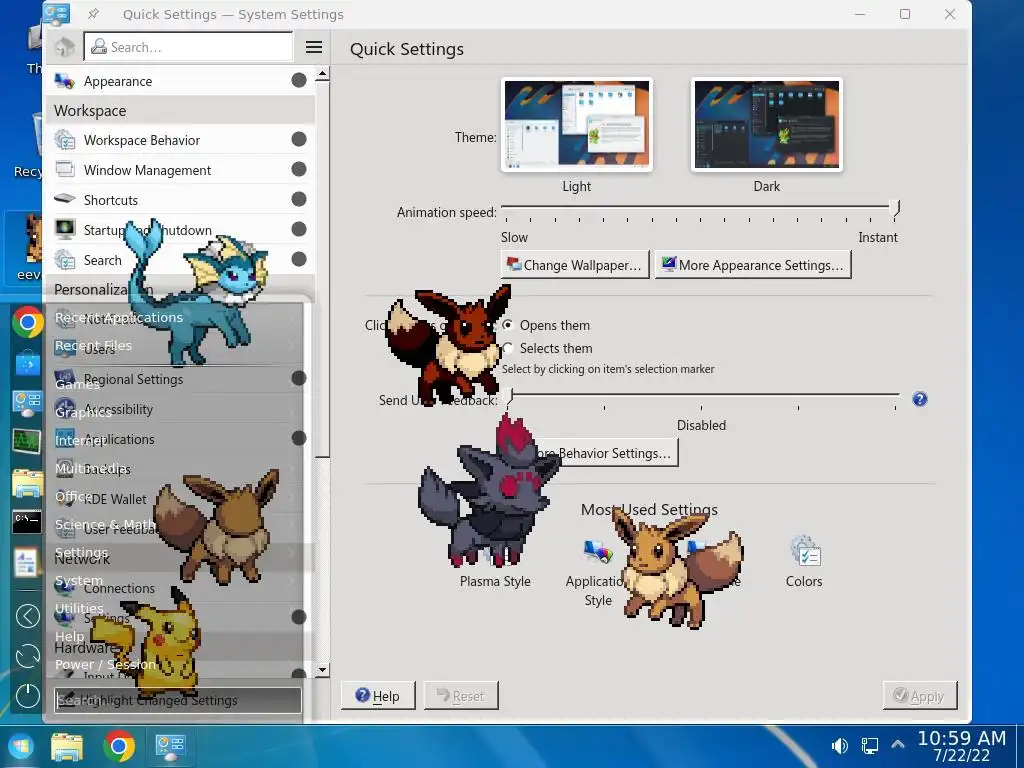Screen dimensions: 1024x768
Task: Open Power / Session in the launcher menu
Action: click(176, 665)
